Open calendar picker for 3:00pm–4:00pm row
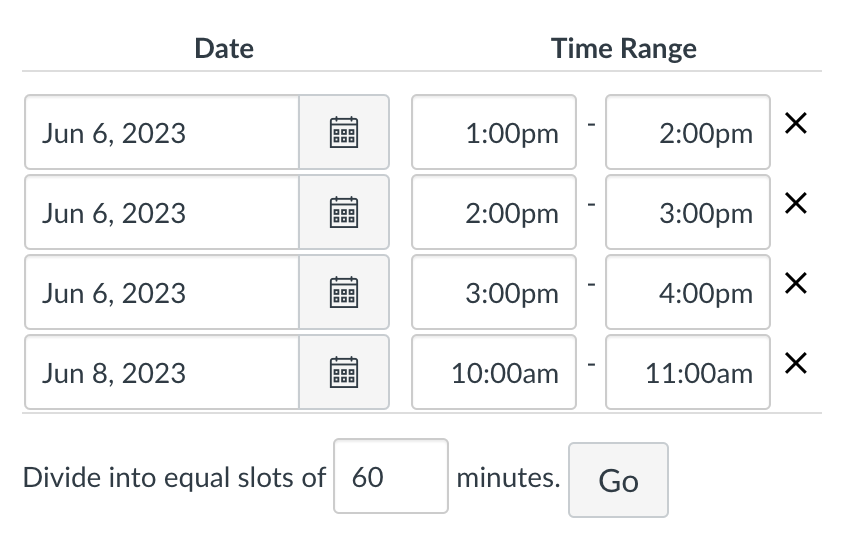Image resolution: width=842 pixels, height=546 pixels. click(344, 292)
